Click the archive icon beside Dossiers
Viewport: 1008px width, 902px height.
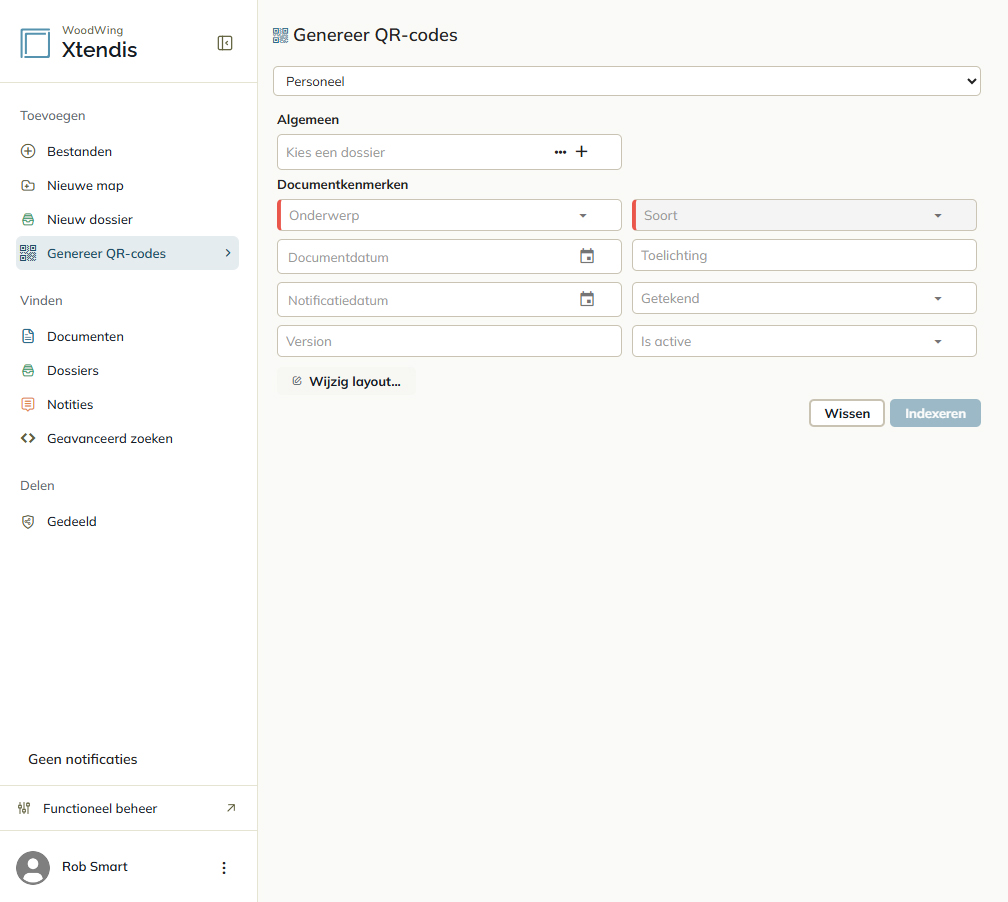click(x=28, y=370)
